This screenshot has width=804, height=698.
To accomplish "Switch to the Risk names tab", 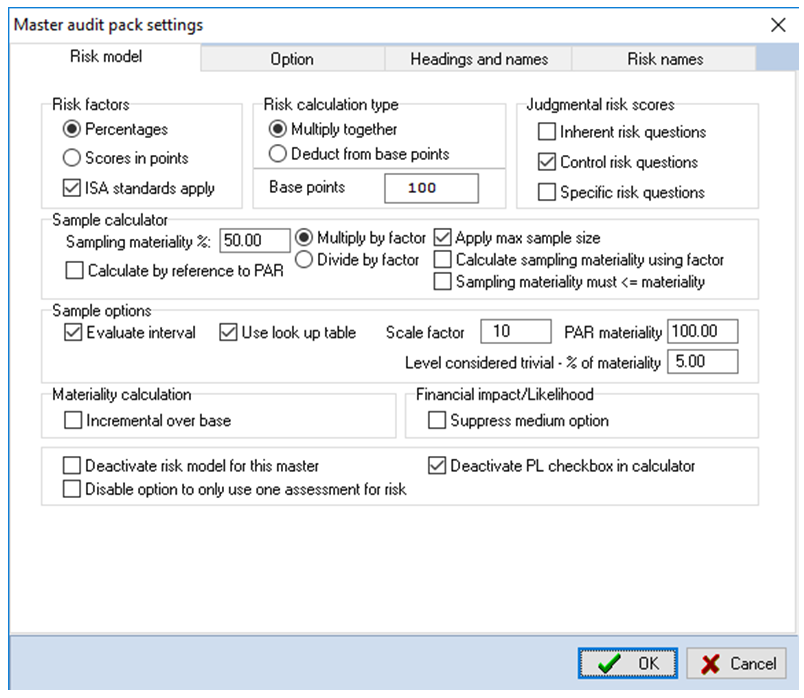I will pos(665,59).
